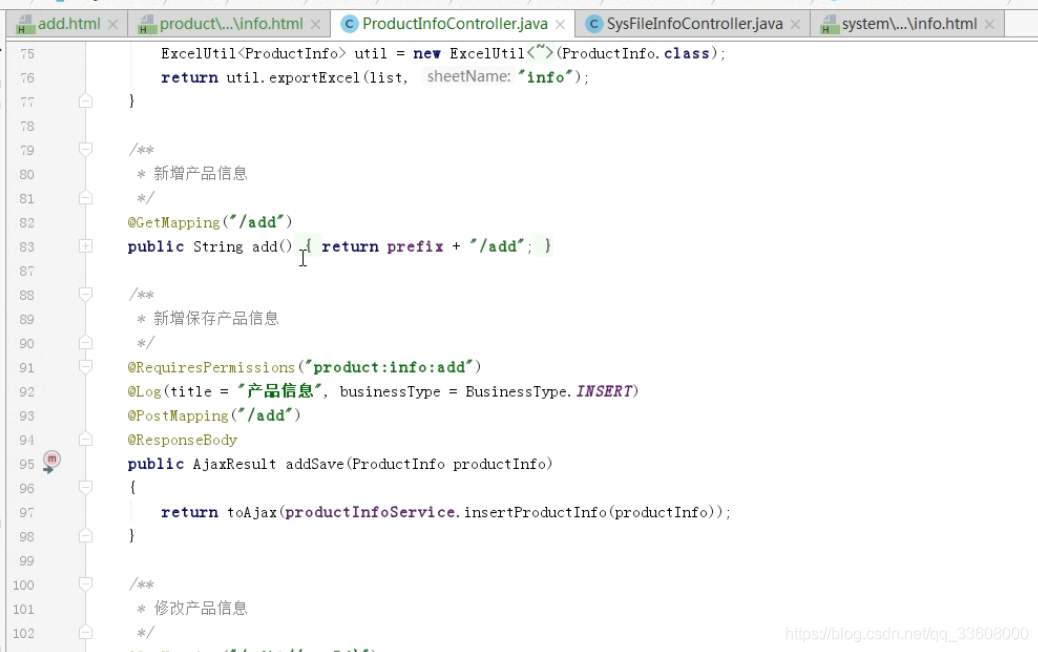Click line number 97 in the gutter
The height and width of the screenshot is (652, 1038).
[x=26, y=512]
